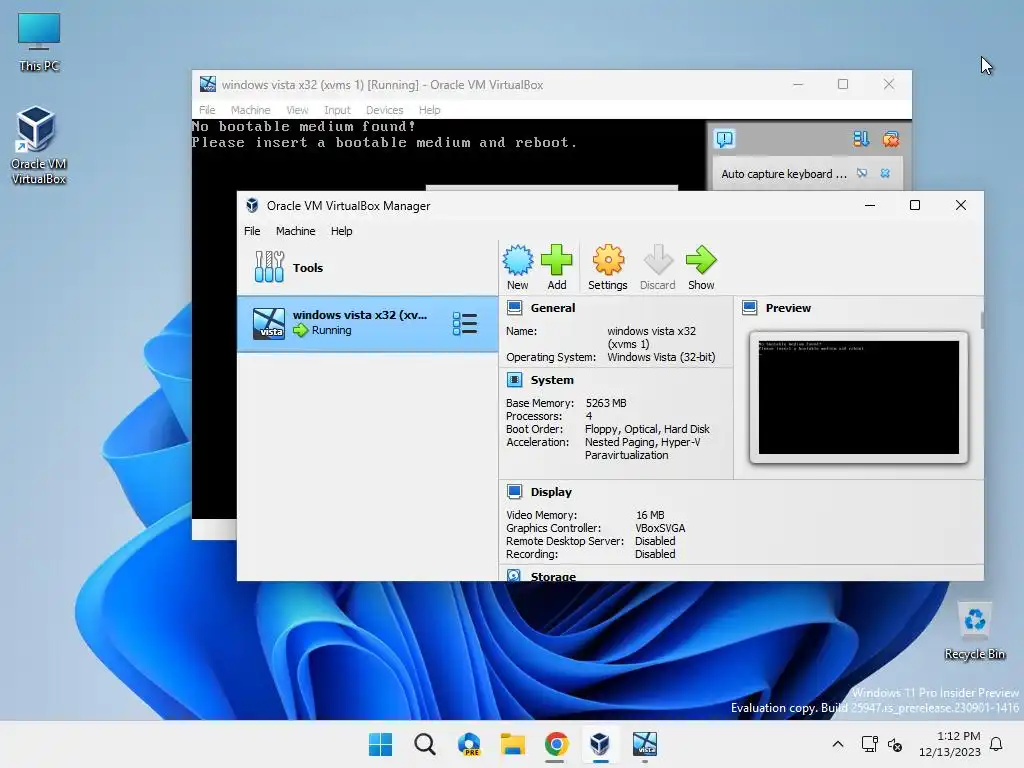Click the New machine toolbar icon
The height and width of the screenshot is (768, 1024).
517,268
